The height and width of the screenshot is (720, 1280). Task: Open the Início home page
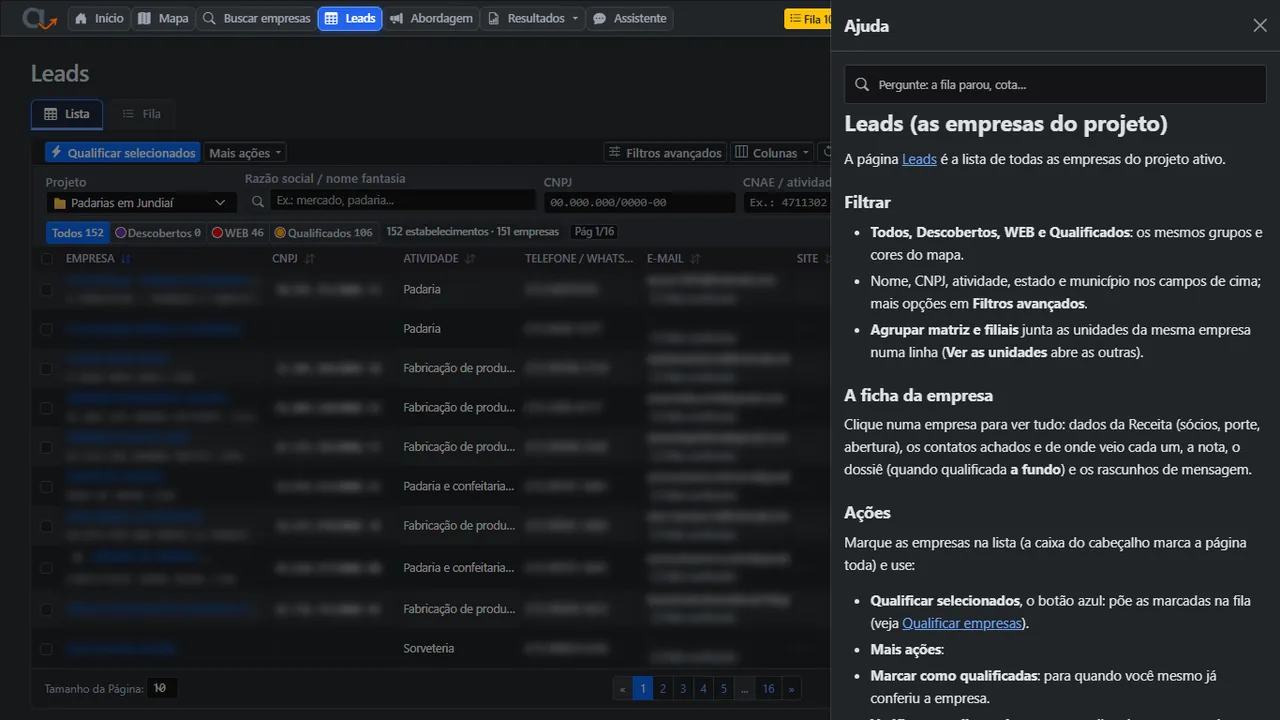[x=99, y=18]
